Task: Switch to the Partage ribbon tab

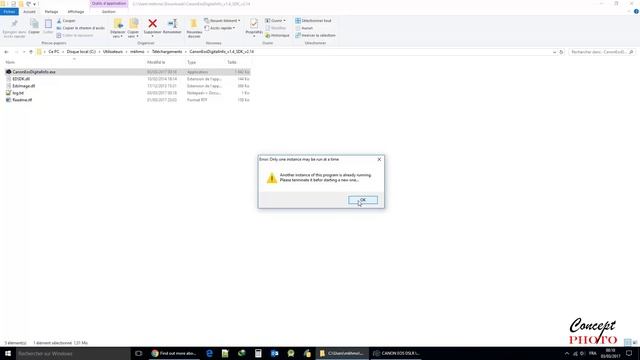Action: pos(51,12)
